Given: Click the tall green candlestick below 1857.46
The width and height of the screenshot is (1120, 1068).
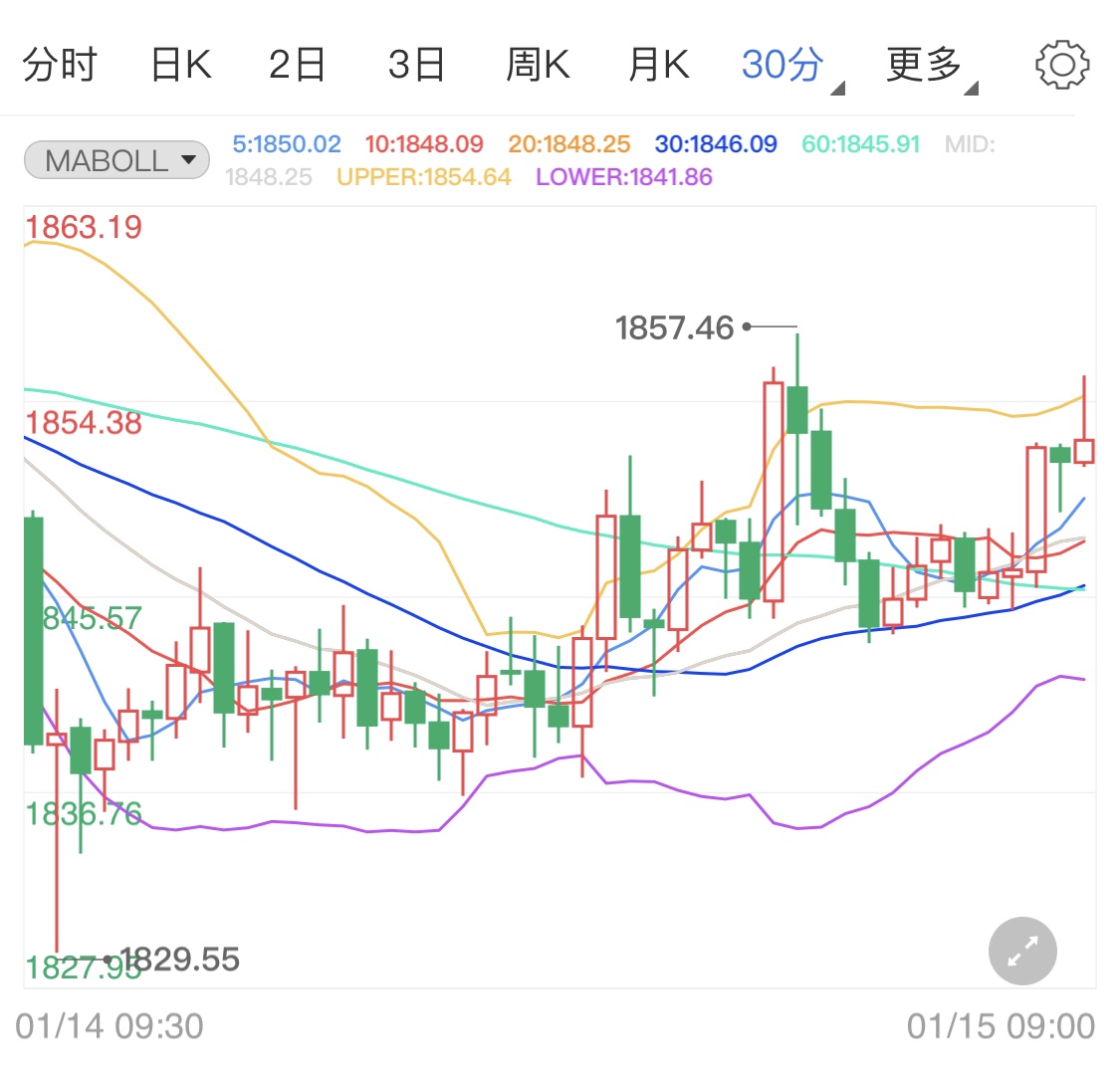Looking at the screenshot, I should pos(797,409).
